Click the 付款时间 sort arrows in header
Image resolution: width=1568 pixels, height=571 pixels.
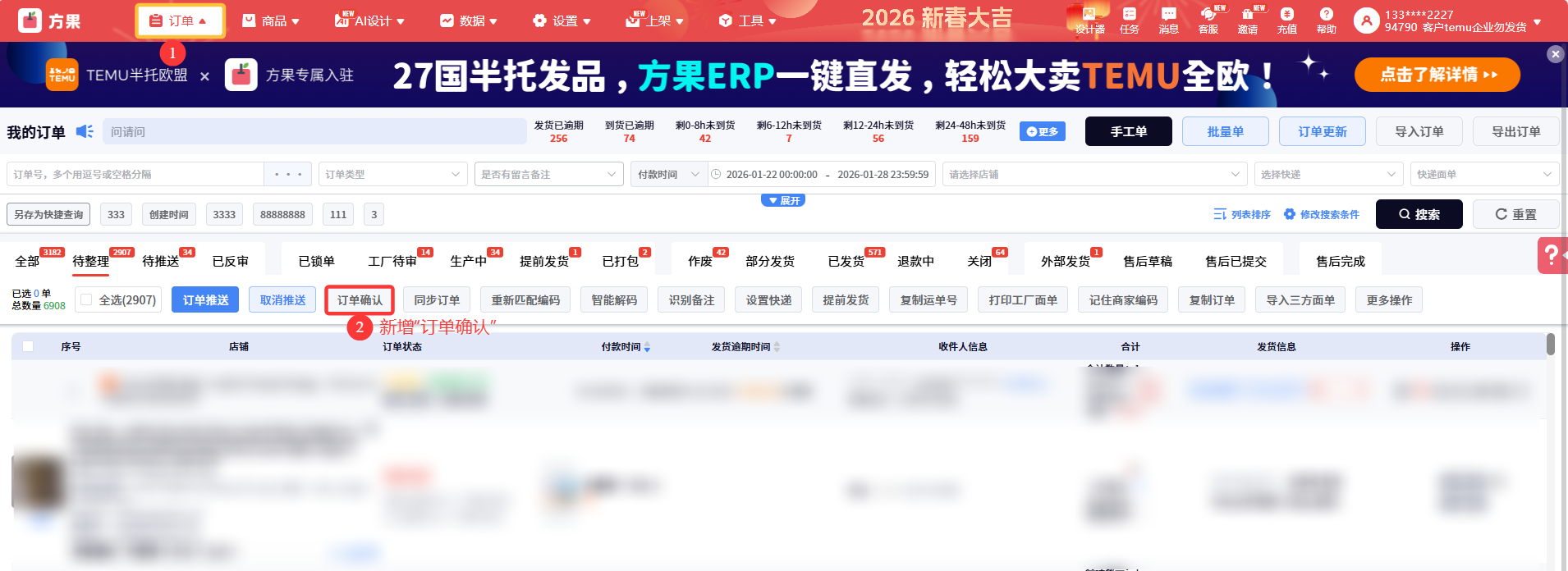647,347
